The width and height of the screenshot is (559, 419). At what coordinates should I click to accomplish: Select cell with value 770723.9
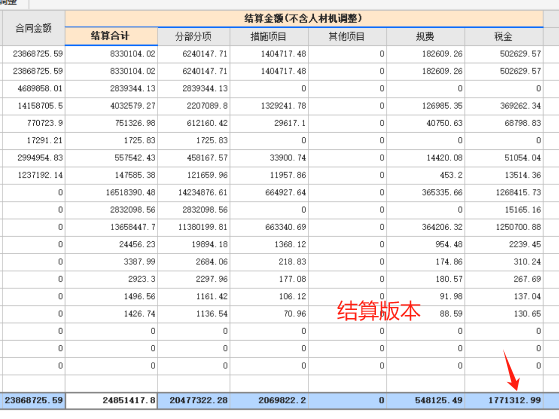point(34,123)
